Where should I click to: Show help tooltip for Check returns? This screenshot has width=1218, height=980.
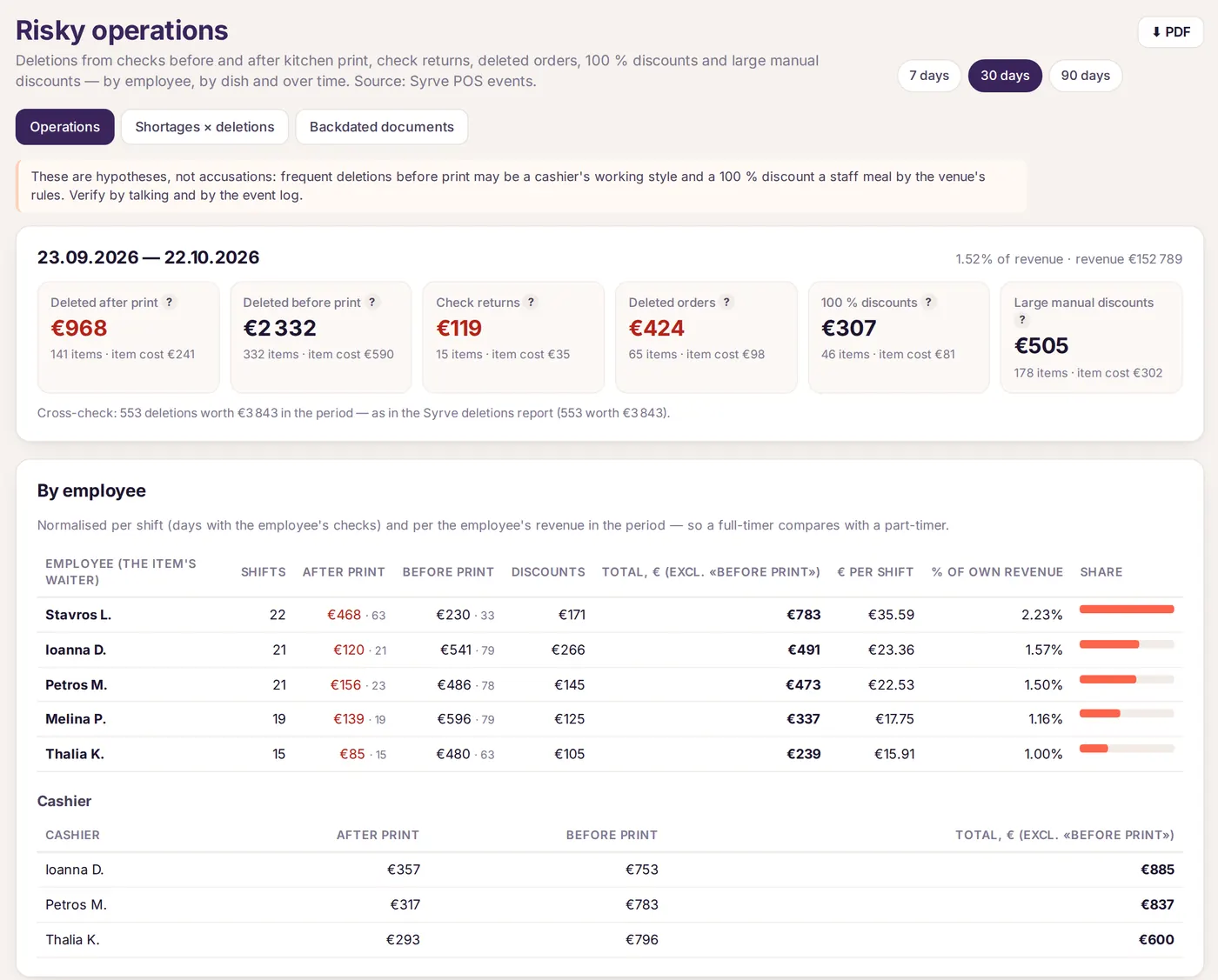(x=532, y=302)
